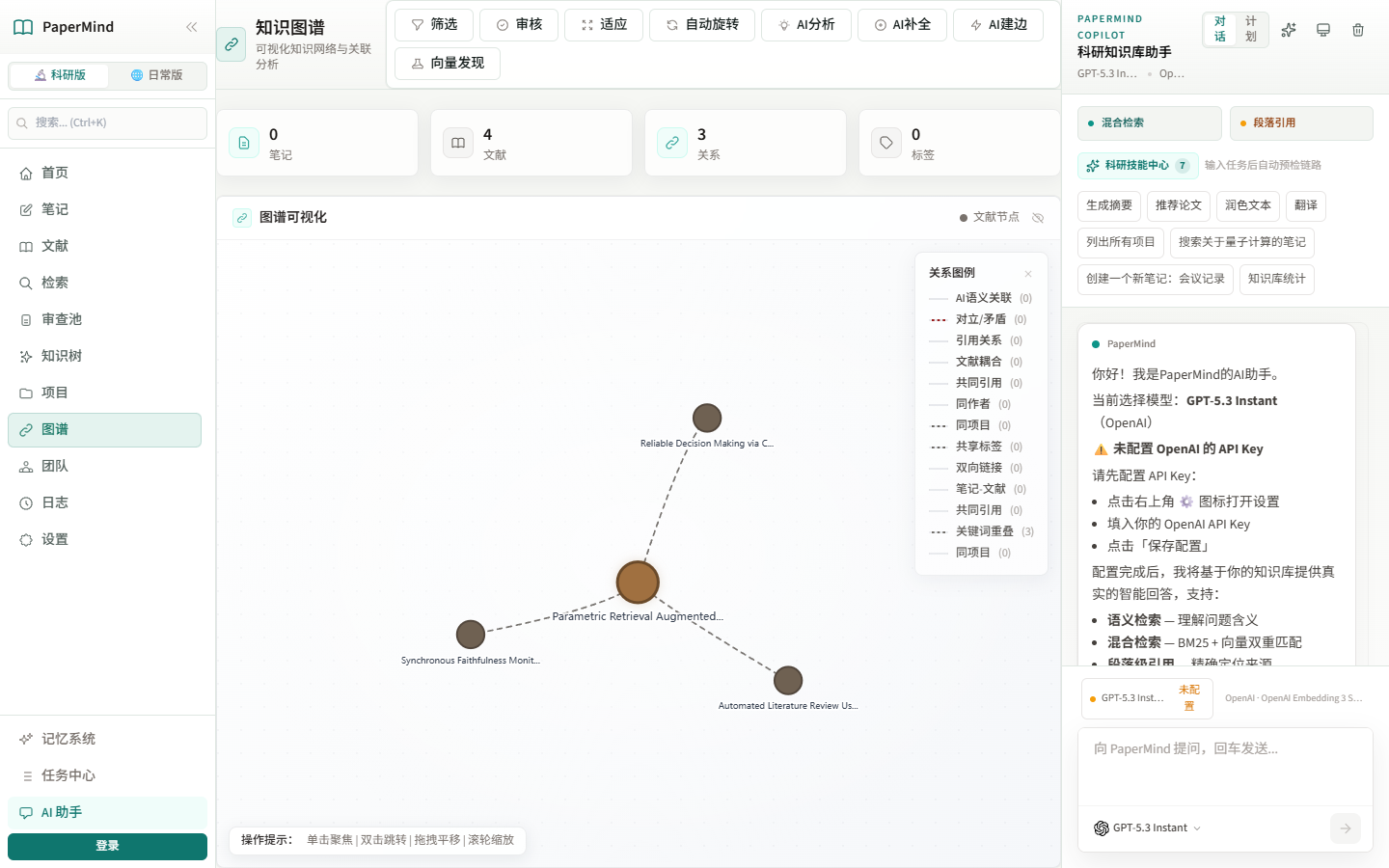Click the 关系 stat card link icon

click(x=672, y=143)
